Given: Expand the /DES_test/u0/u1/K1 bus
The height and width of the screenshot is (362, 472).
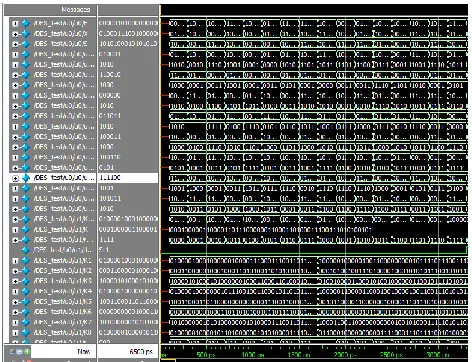Looking at the screenshot, I should click(x=15, y=261).
